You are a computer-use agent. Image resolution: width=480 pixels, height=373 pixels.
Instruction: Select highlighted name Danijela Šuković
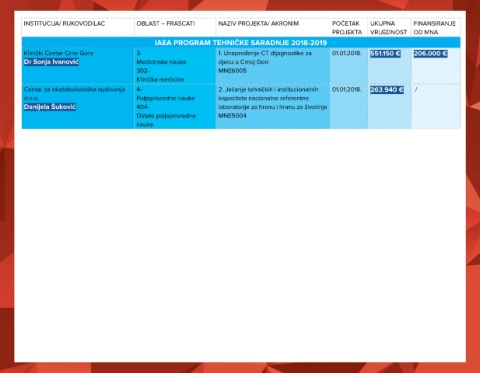50,107
